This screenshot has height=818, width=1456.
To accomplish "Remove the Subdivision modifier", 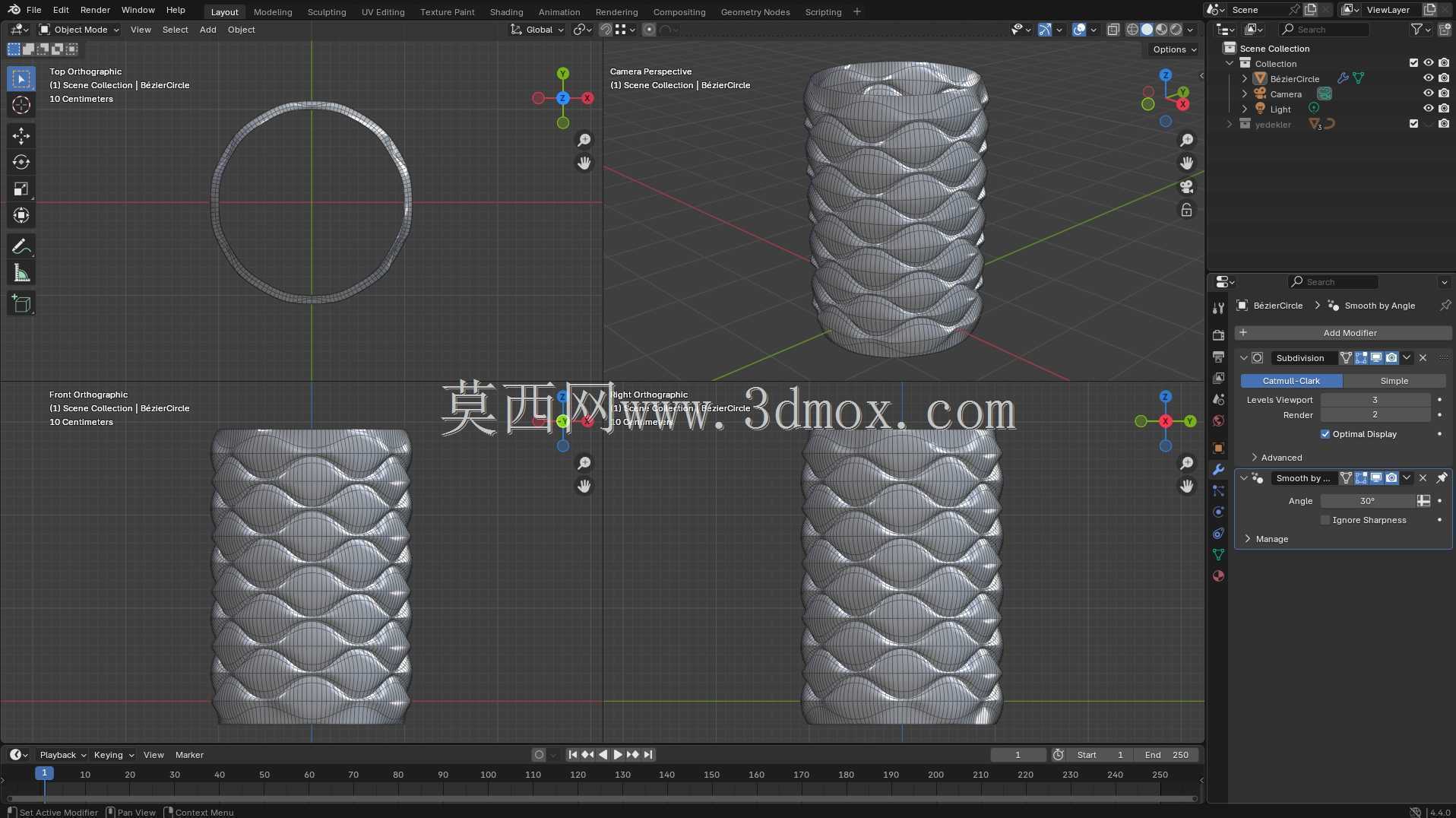I will (1423, 358).
